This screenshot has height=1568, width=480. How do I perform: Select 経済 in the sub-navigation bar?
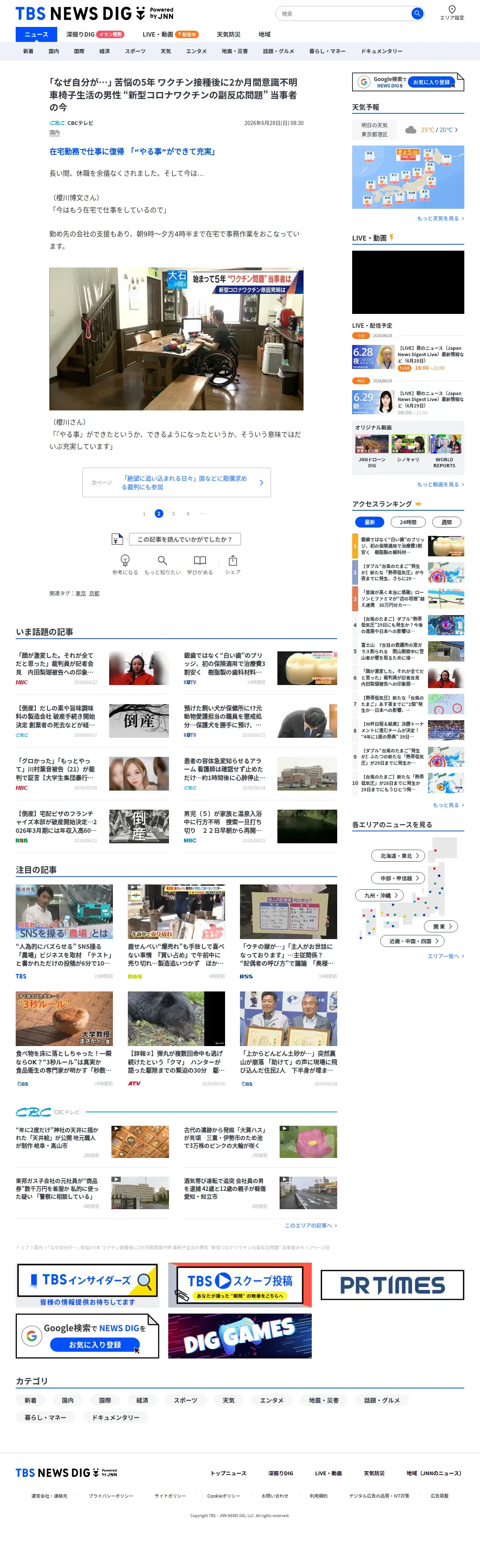pyautogui.click(x=105, y=51)
